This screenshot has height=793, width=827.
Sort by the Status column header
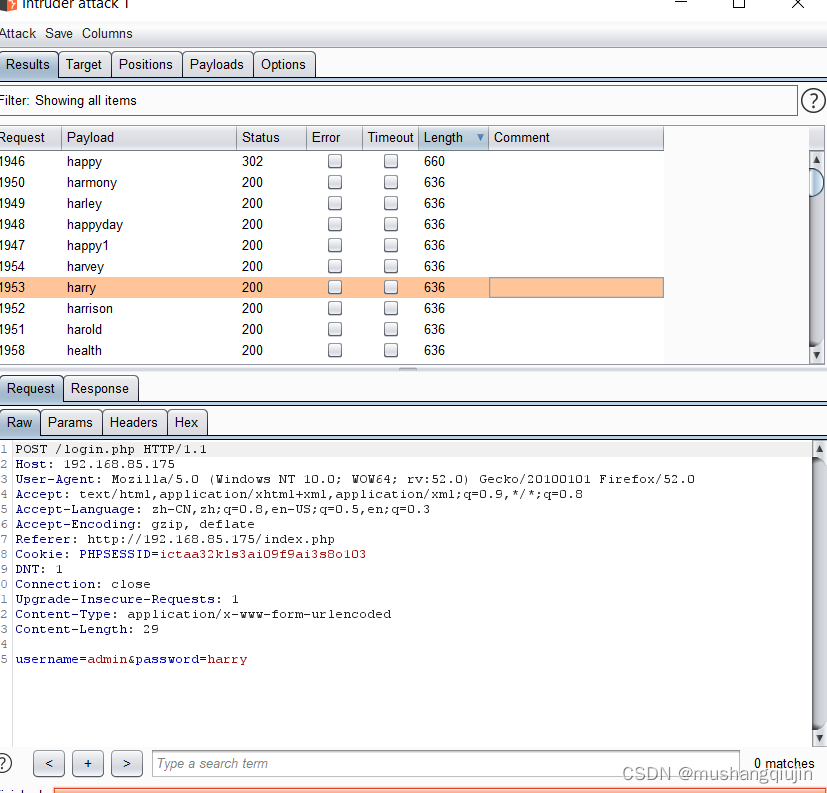271,138
